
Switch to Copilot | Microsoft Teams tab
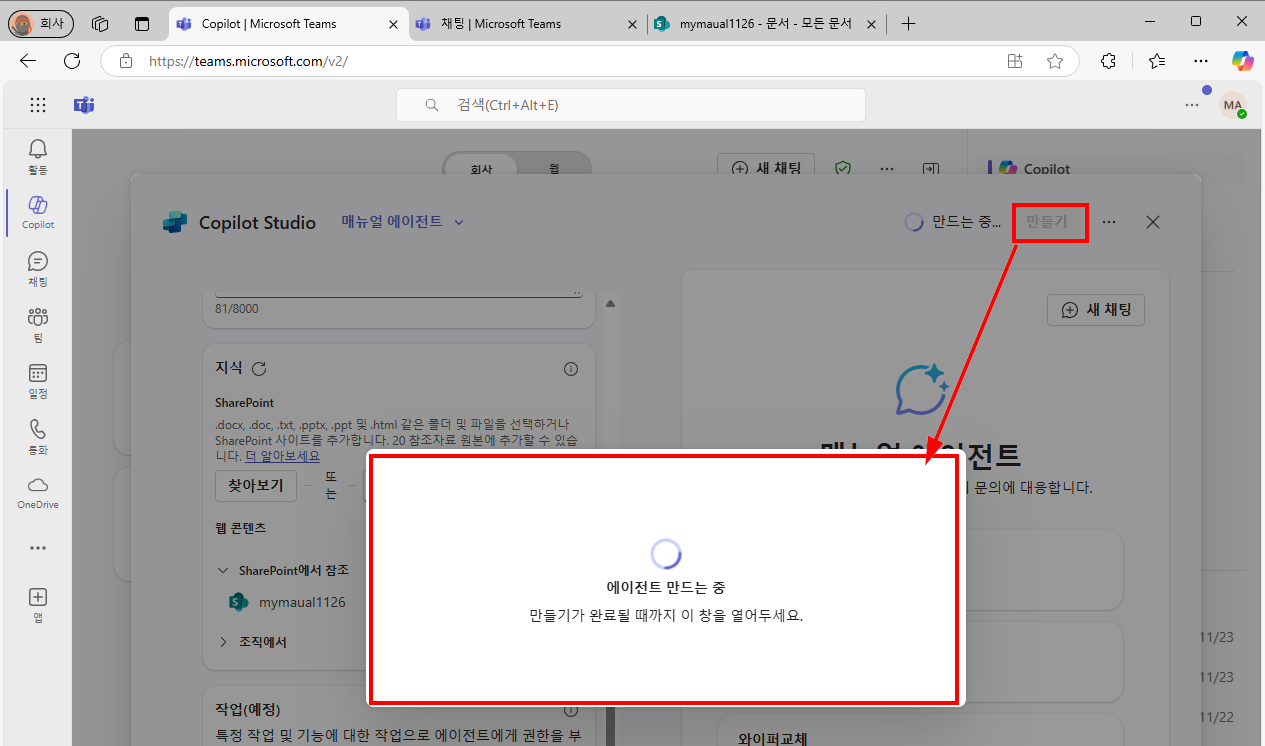pos(289,23)
